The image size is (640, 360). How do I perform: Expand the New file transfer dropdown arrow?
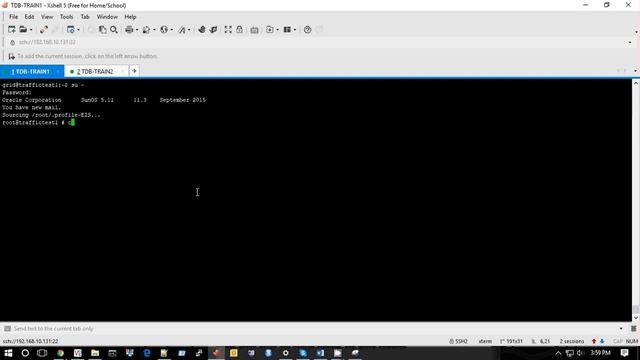click(x=278, y=30)
